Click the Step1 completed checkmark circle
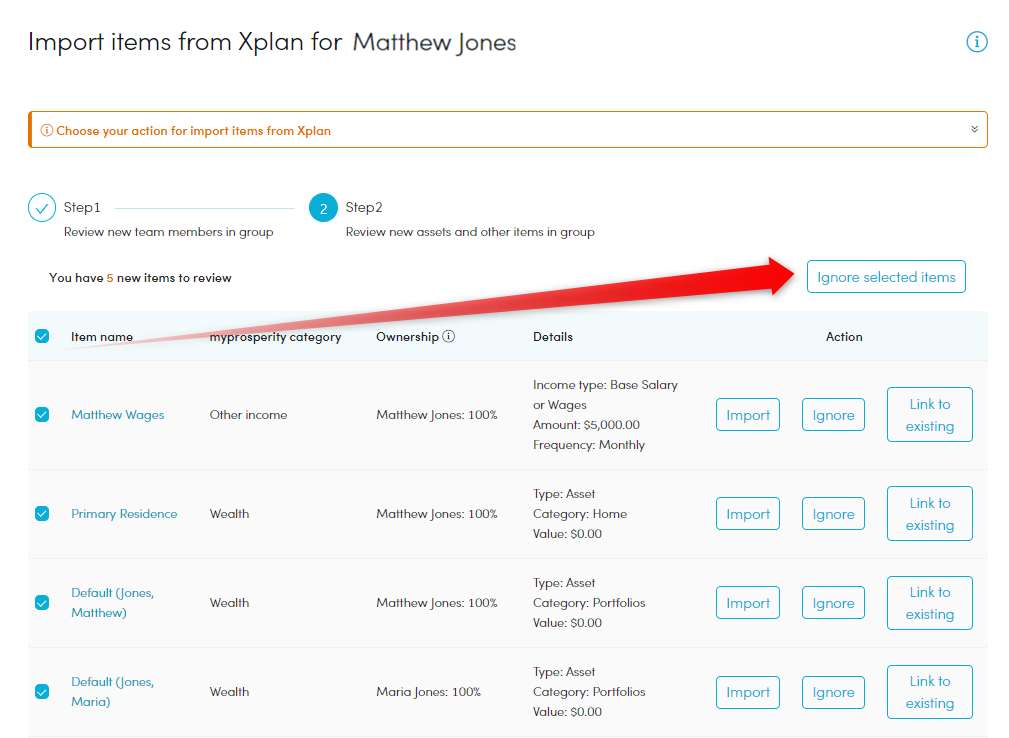 pyautogui.click(x=42, y=208)
